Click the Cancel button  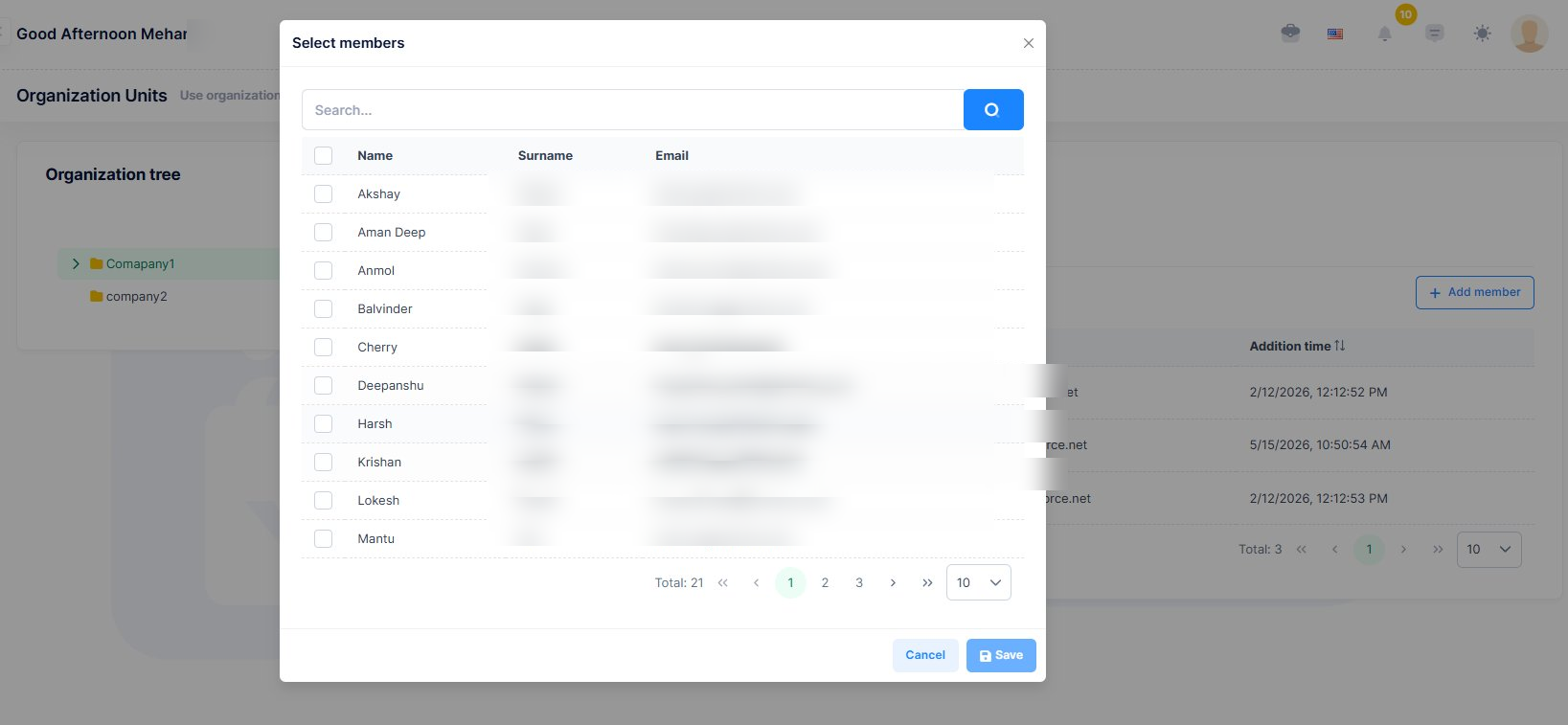tap(925, 655)
